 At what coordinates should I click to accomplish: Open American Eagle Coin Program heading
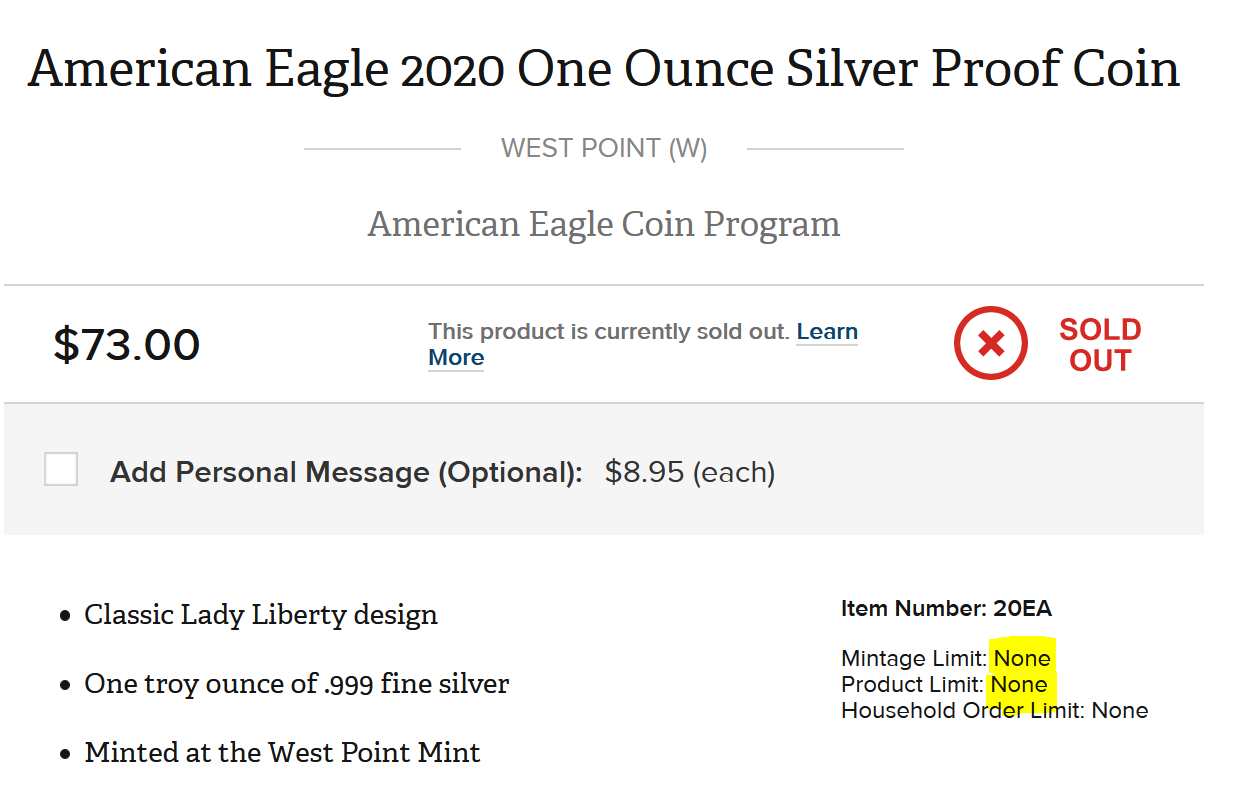(603, 224)
